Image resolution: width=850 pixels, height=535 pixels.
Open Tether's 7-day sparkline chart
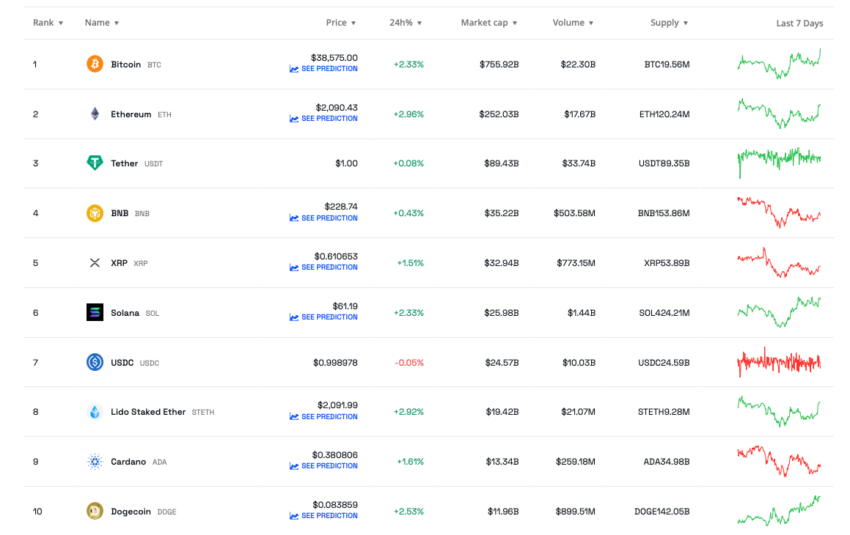[779, 162]
